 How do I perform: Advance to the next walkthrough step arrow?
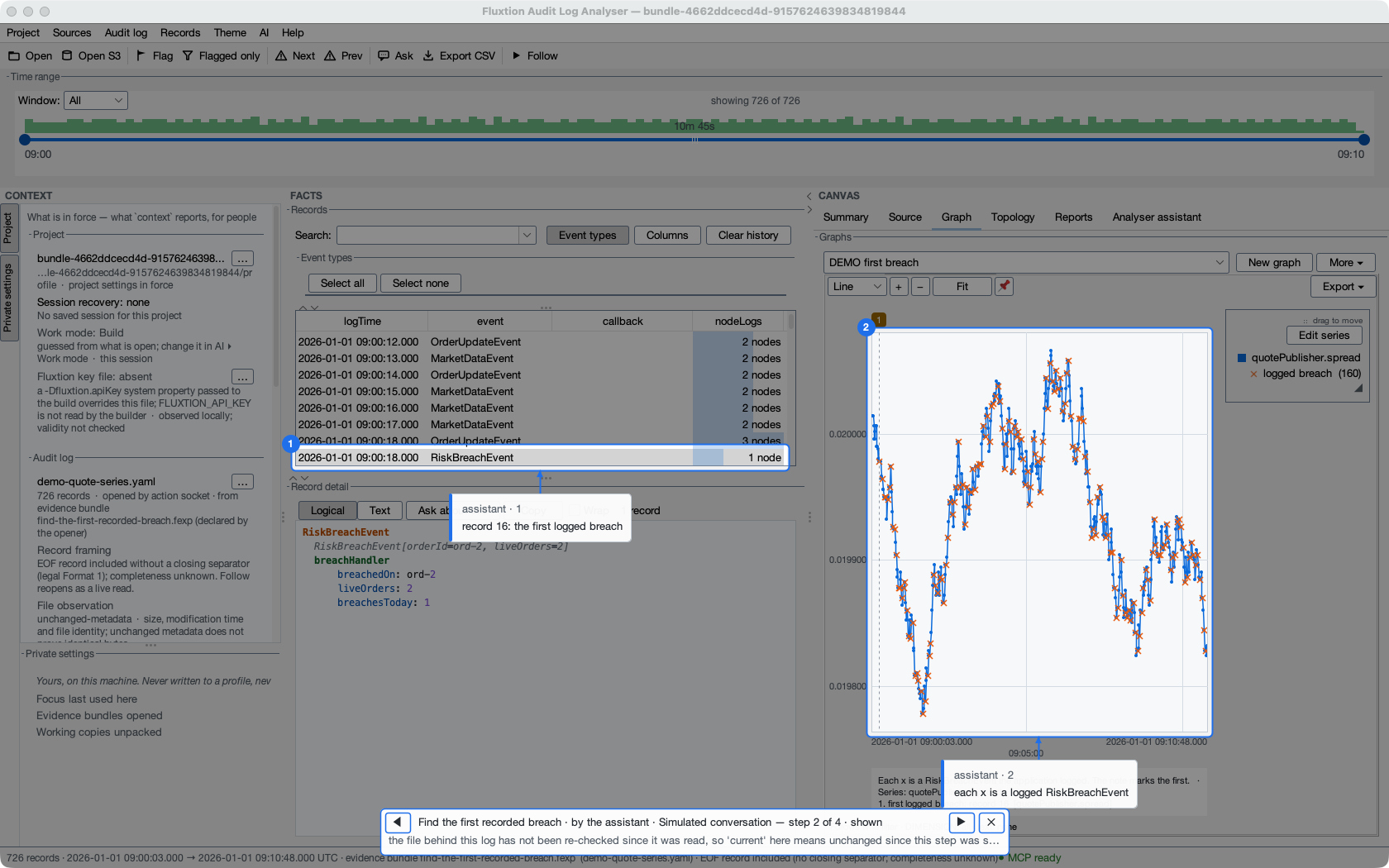(x=961, y=822)
